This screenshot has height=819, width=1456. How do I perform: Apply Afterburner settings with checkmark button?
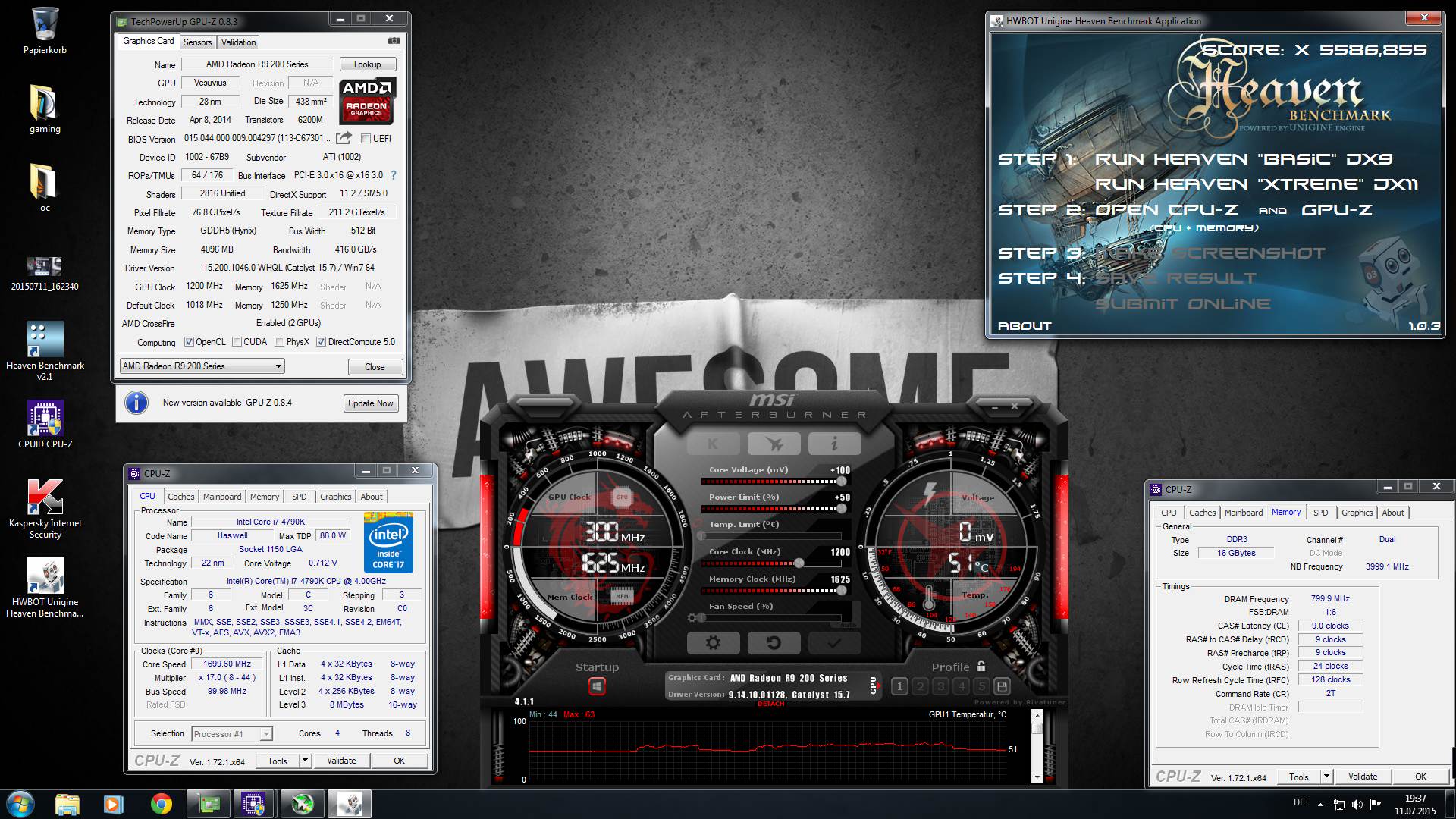click(834, 643)
